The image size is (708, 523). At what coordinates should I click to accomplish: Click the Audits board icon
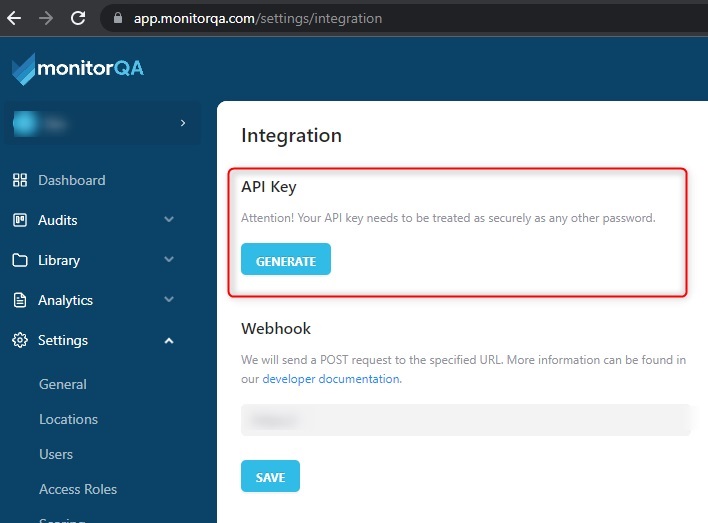point(20,220)
